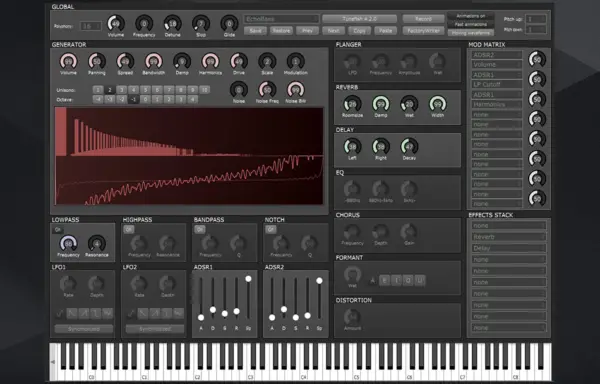This screenshot has height=384, width=600.
Task: Enable the Bandpass filter On button
Action: click(x=200, y=229)
